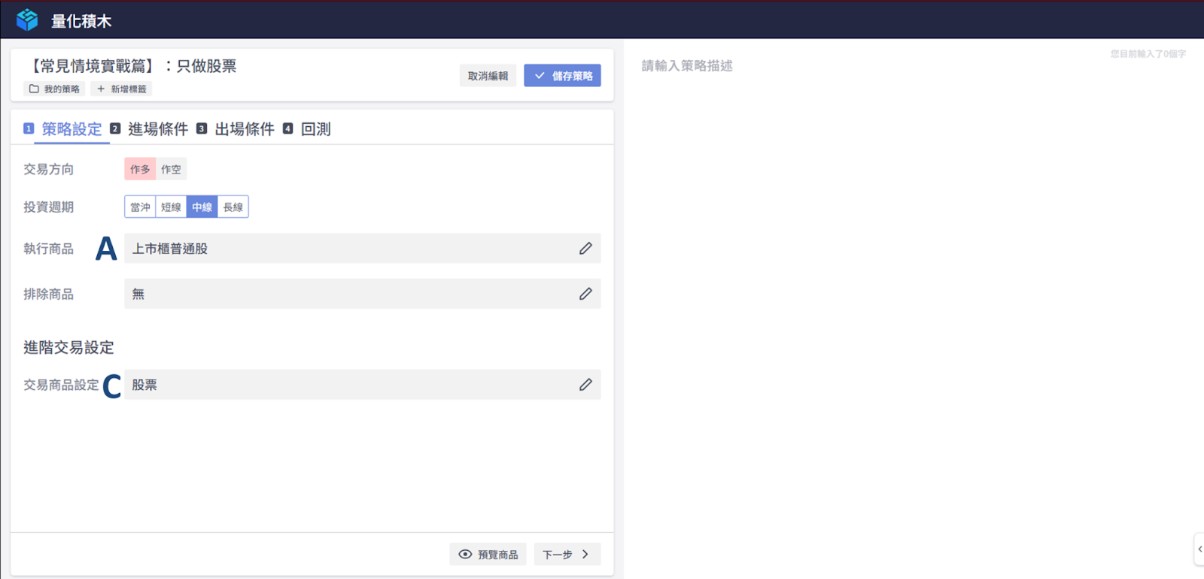The width and height of the screenshot is (1204, 579).
Task: Click the folder icon beside 我的策略
Action: [x=33, y=89]
